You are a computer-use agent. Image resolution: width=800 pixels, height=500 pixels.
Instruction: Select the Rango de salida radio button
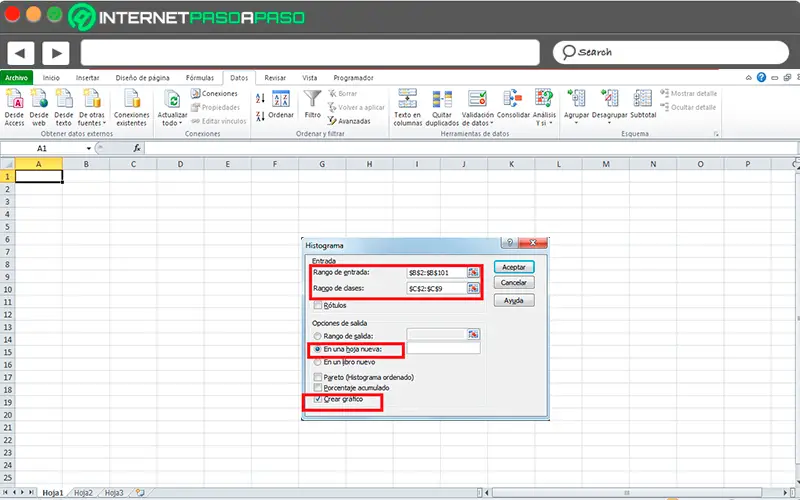[317, 336]
